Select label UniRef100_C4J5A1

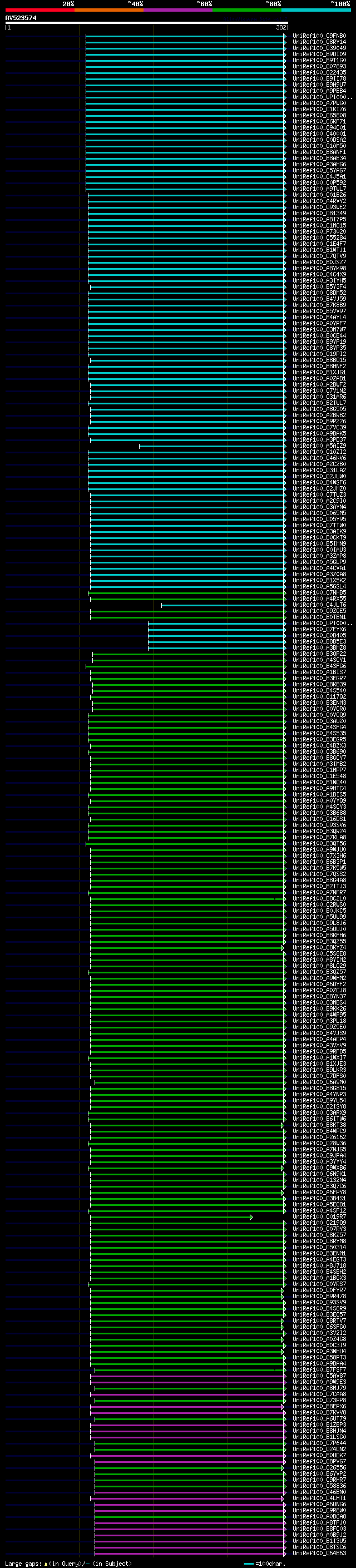319,176
